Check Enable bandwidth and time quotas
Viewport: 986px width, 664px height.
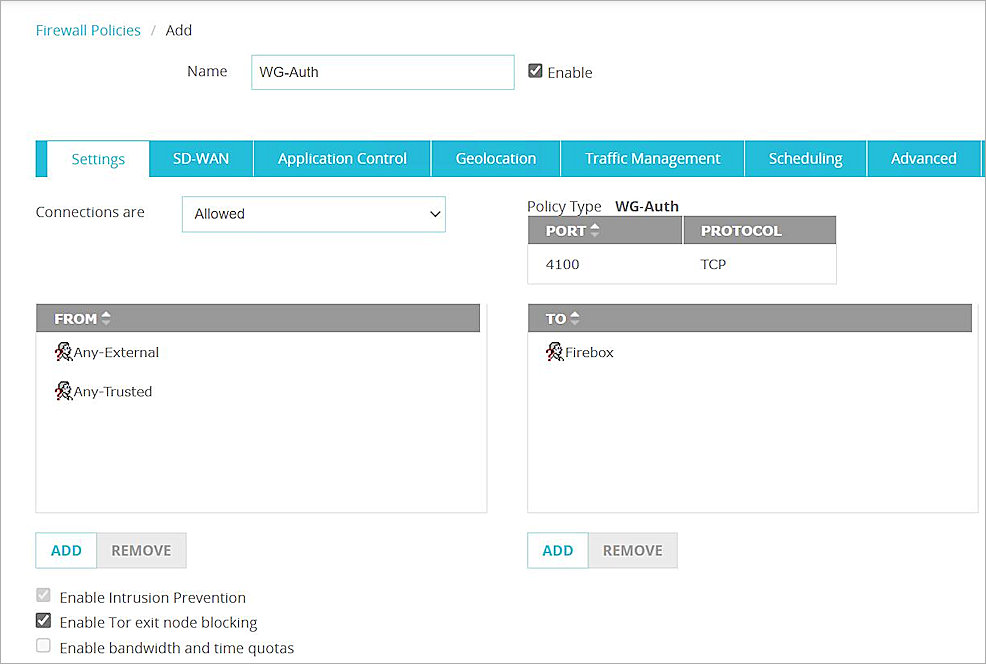(x=43, y=646)
